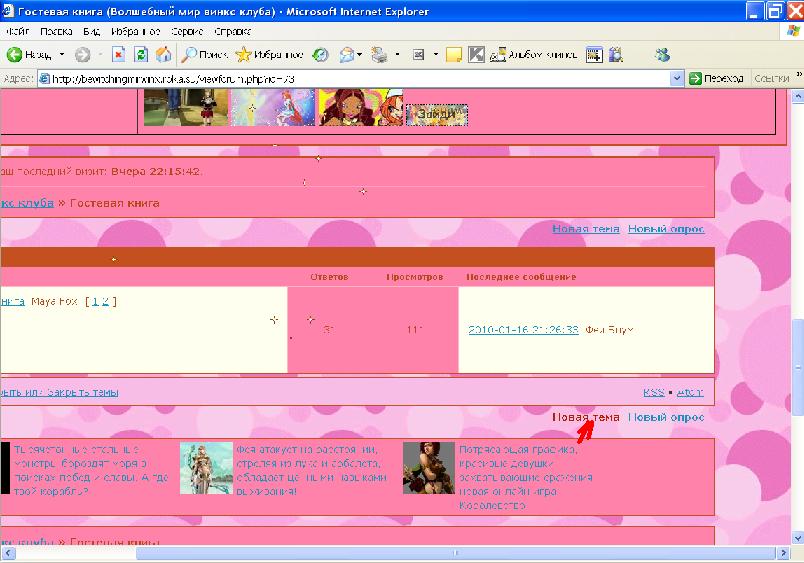Go back with the Назад arrow icon

(14, 54)
